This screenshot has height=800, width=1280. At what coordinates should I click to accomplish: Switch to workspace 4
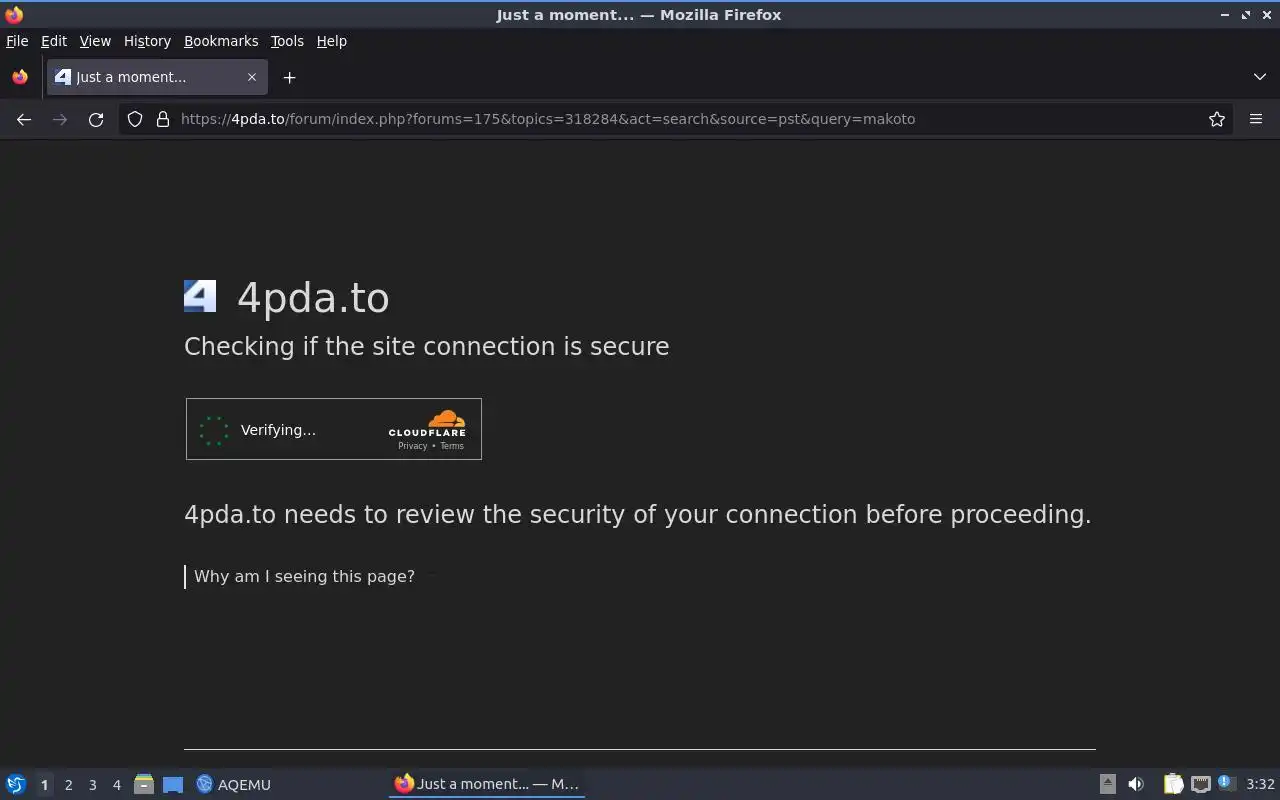click(x=116, y=785)
